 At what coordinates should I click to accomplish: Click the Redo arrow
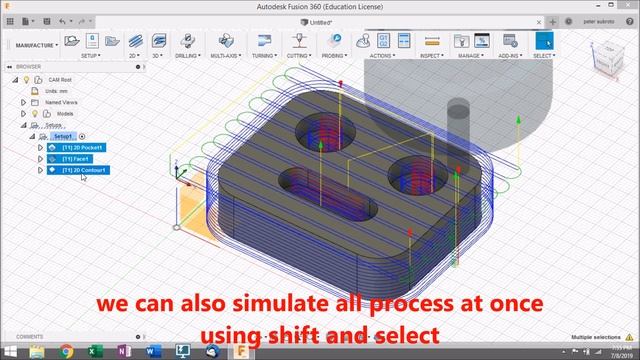click(x=82, y=21)
